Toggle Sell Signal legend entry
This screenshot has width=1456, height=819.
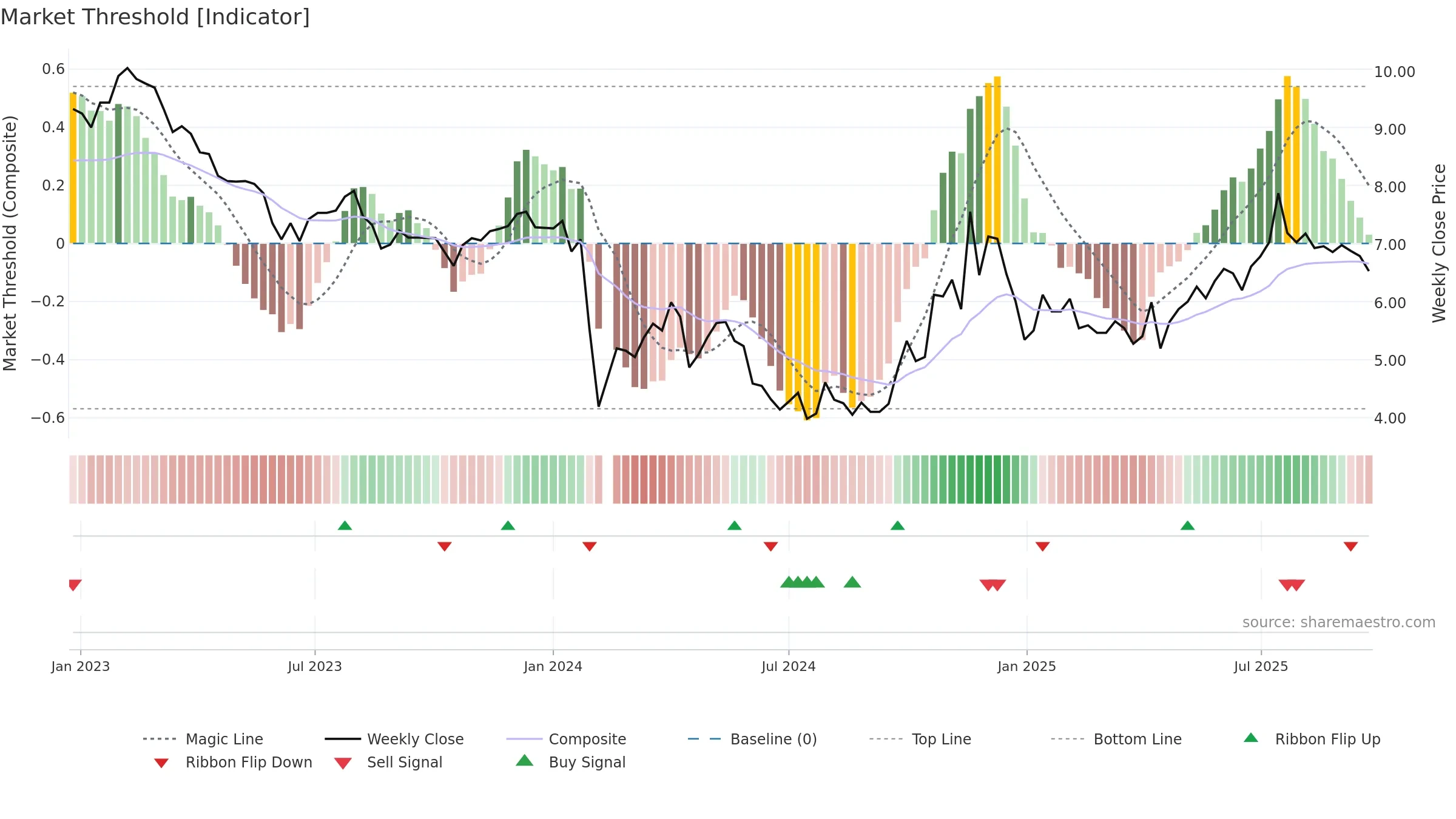click(388, 762)
